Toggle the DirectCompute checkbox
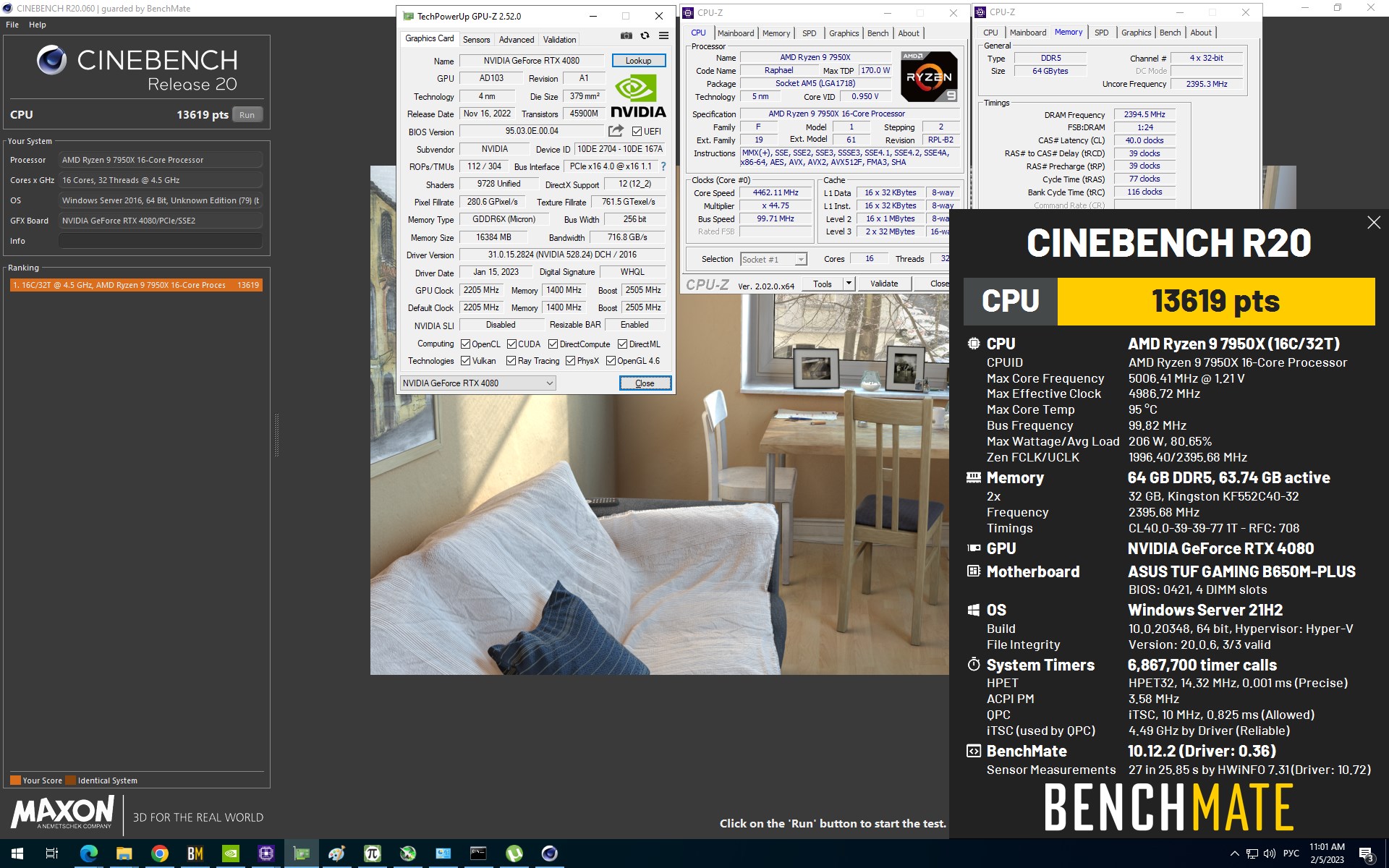Viewport: 1389px width, 868px height. 553,344
